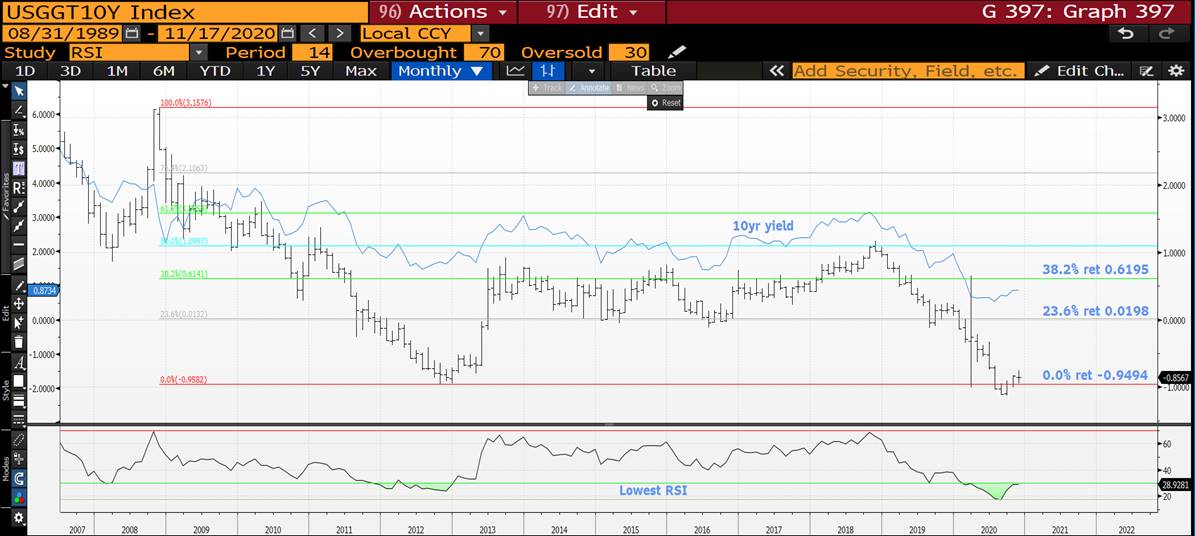1195x536 pixels.
Task: Choose the dollar change annotation tool
Action: pyautogui.click(x=20, y=149)
